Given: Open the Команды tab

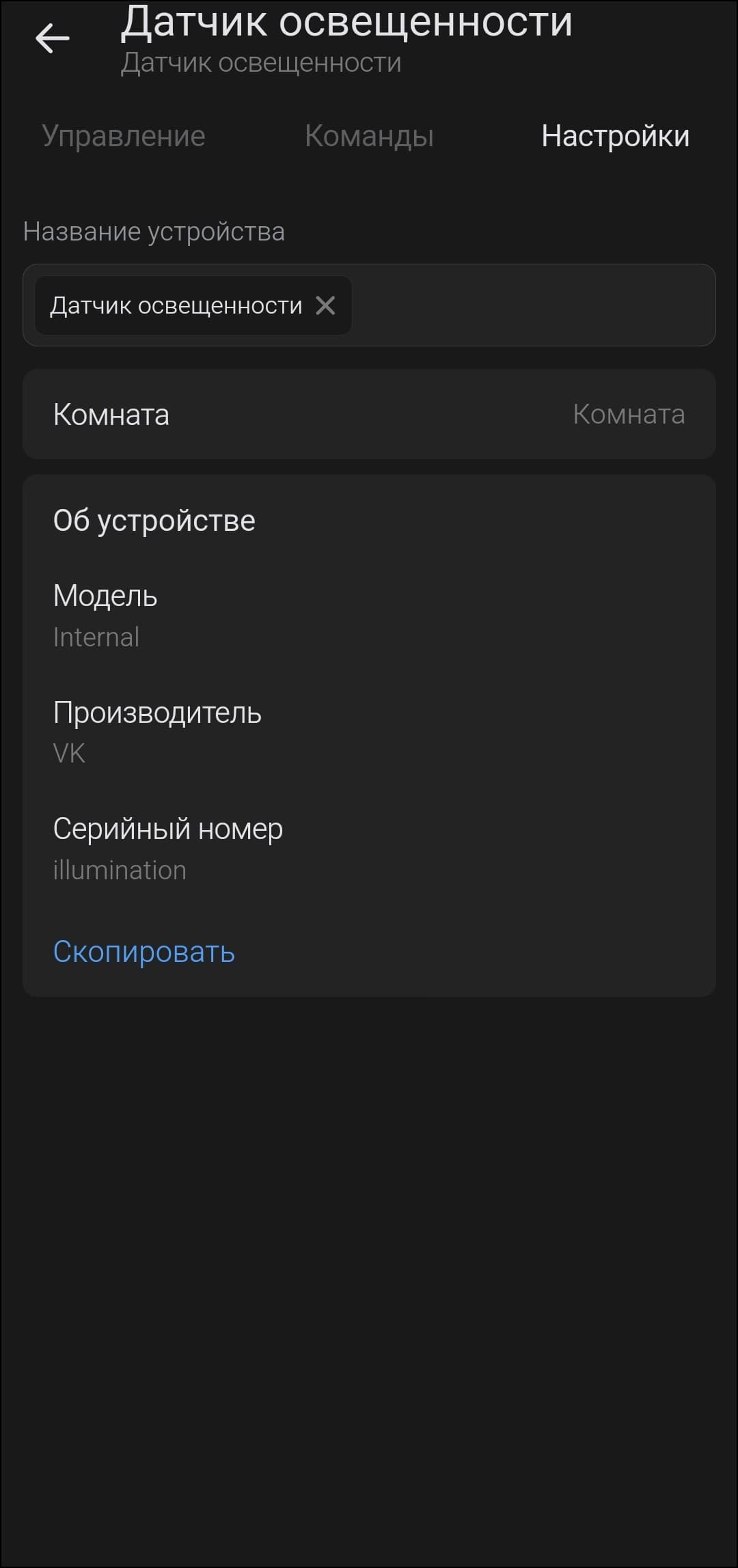Looking at the screenshot, I should point(369,136).
